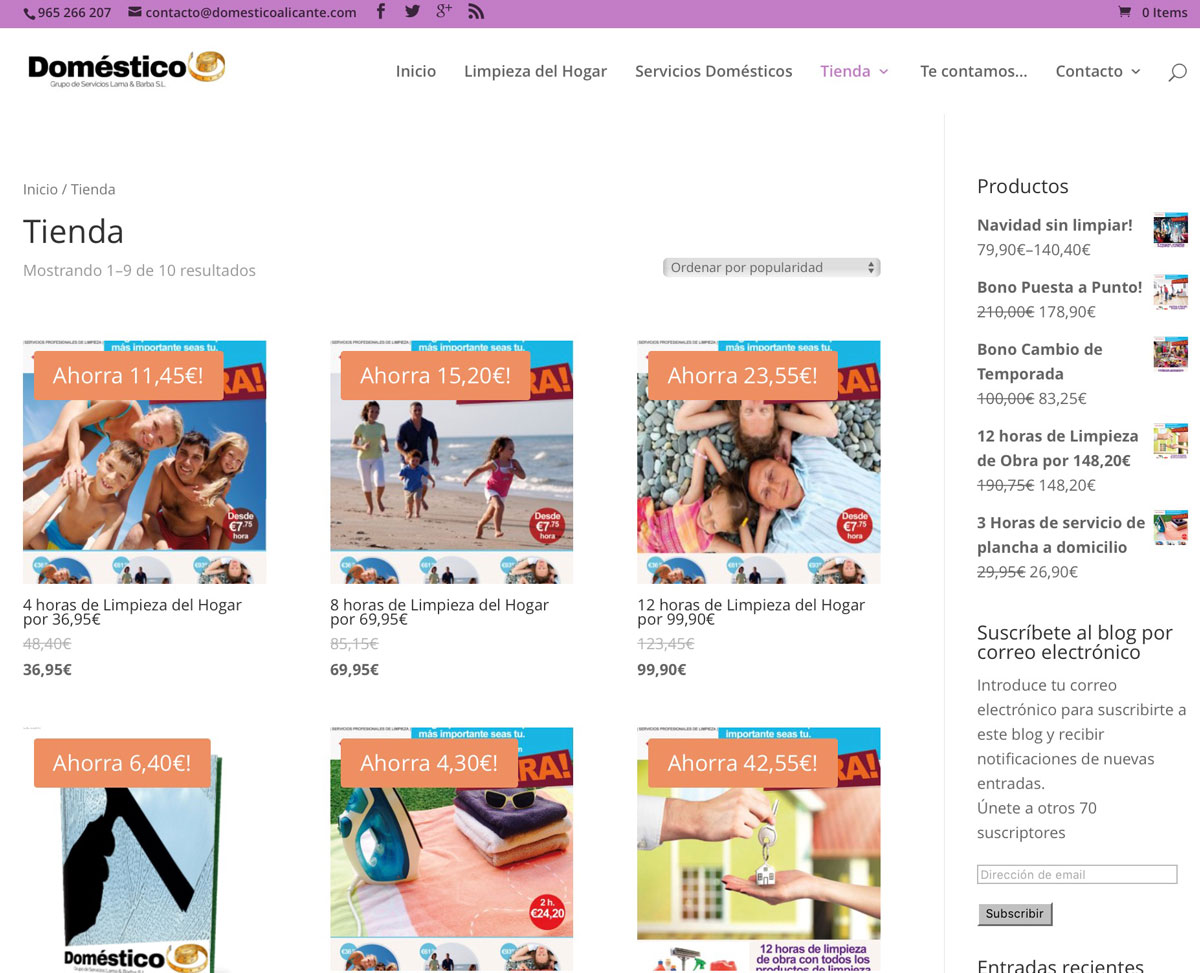1200x973 pixels.
Task: Click the search magnifier icon
Action: 1178,72
